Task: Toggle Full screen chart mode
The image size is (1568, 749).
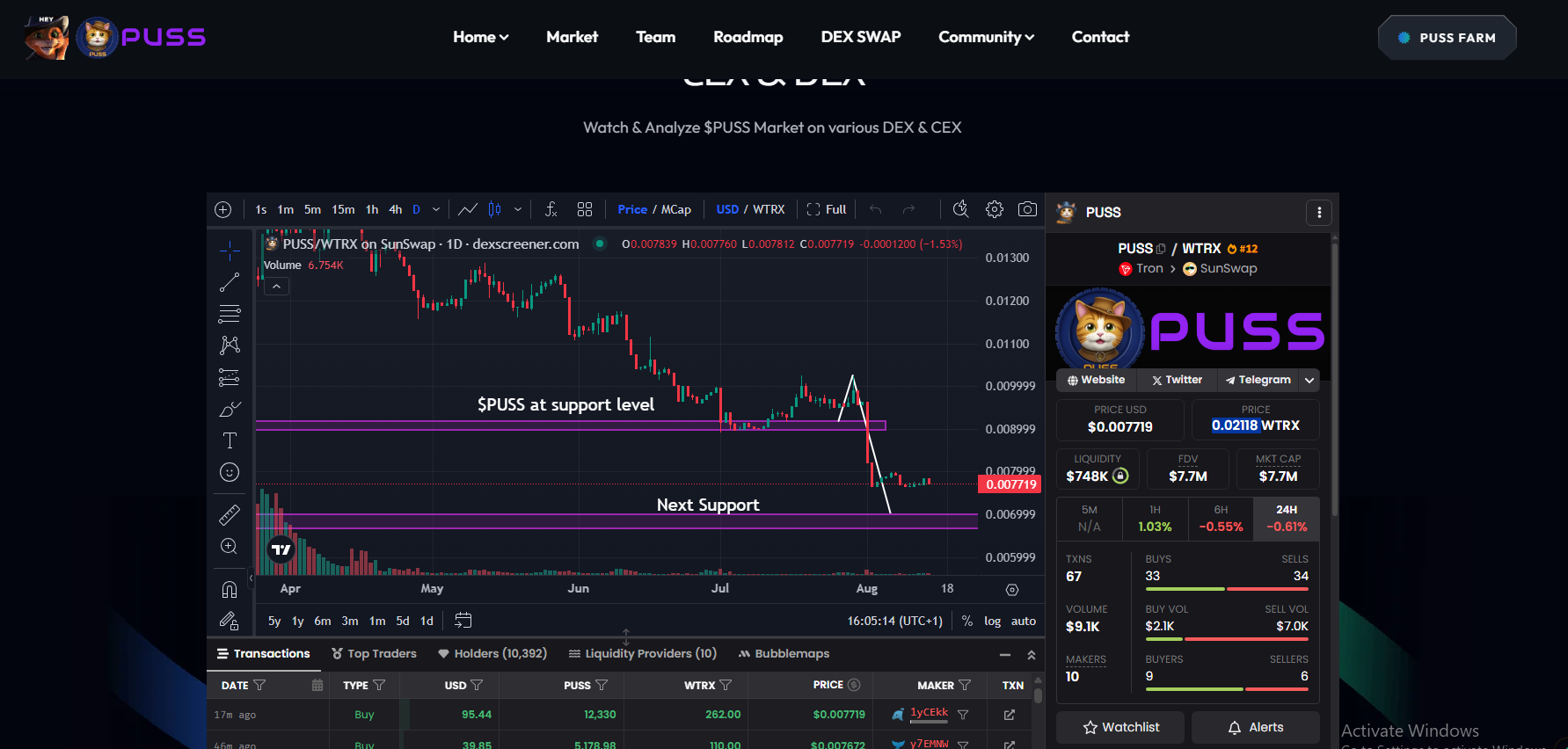Action: coord(827,209)
